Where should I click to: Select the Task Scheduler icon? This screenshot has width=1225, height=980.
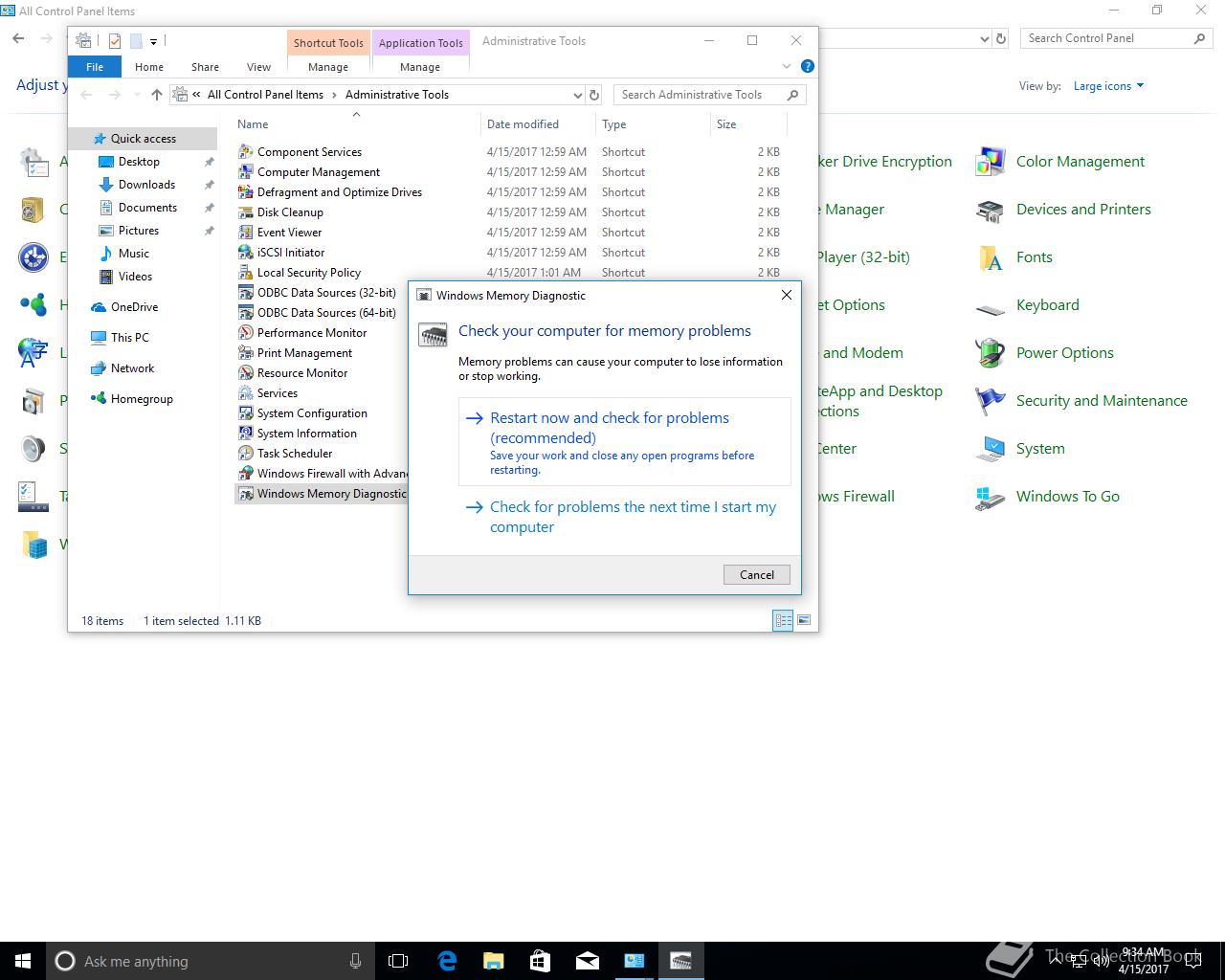pos(246,454)
